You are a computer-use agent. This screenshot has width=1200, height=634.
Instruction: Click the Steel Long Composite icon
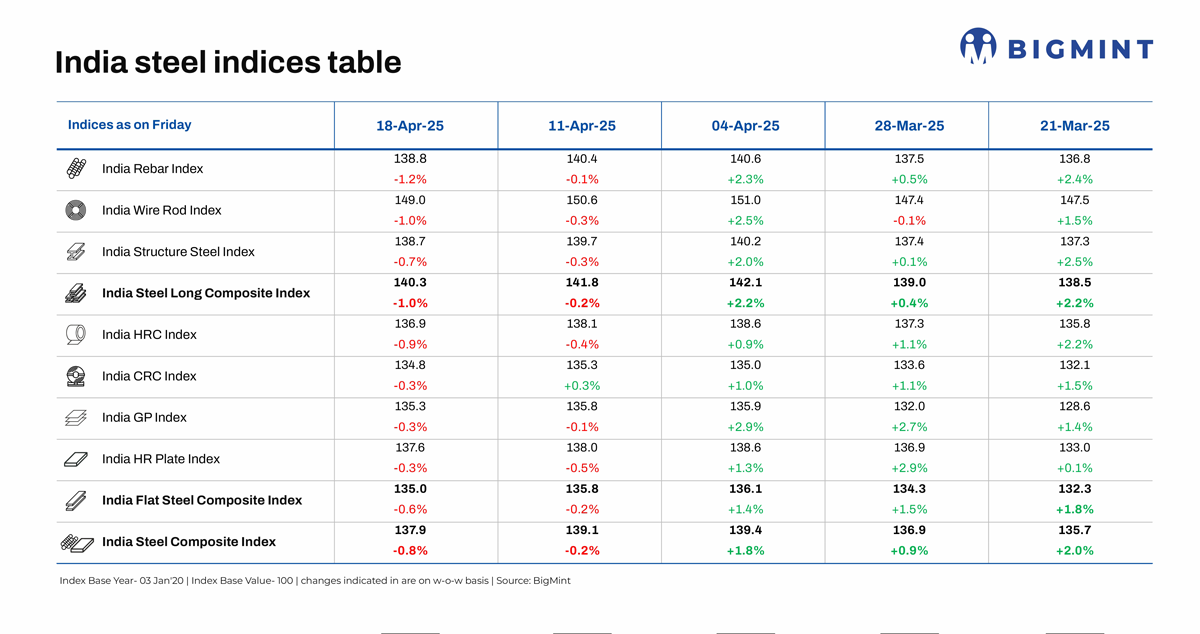[76, 293]
